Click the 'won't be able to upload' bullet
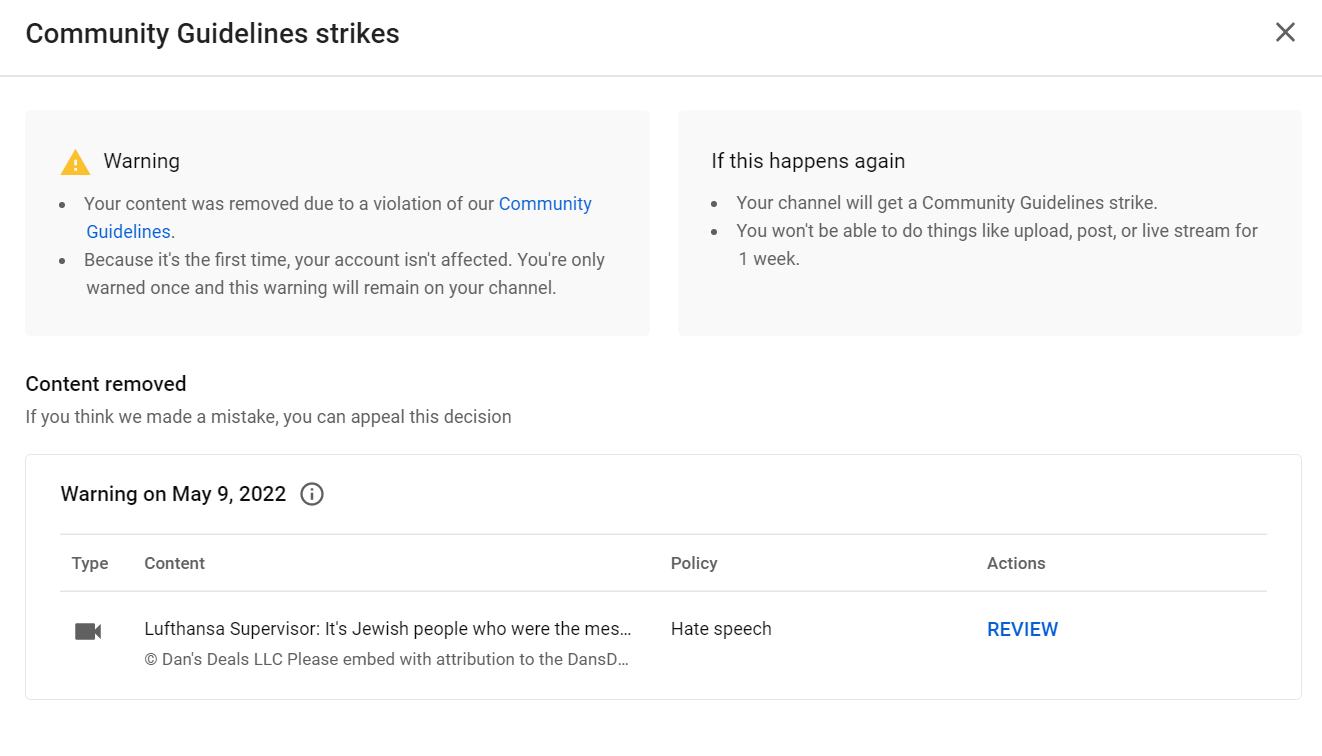This screenshot has width=1322, height=756. coord(997,245)
